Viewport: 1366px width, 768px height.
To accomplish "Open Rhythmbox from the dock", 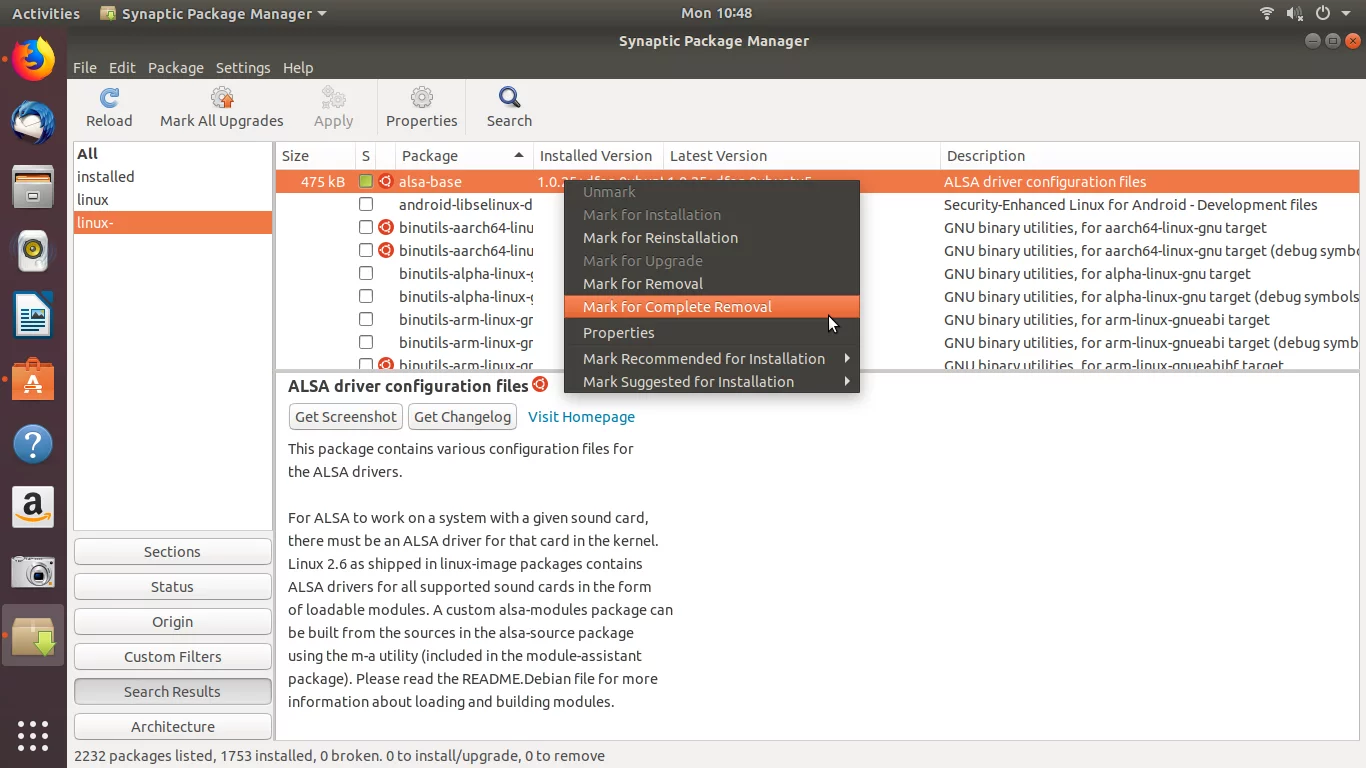I will (33, 251).
